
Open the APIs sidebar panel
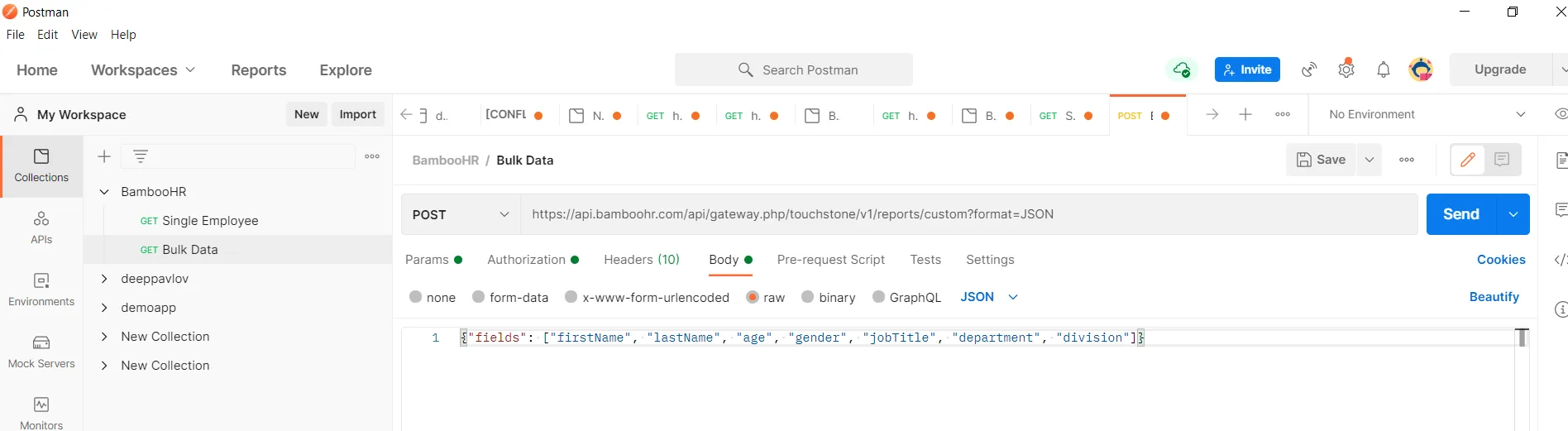click(x=41, y=228)
